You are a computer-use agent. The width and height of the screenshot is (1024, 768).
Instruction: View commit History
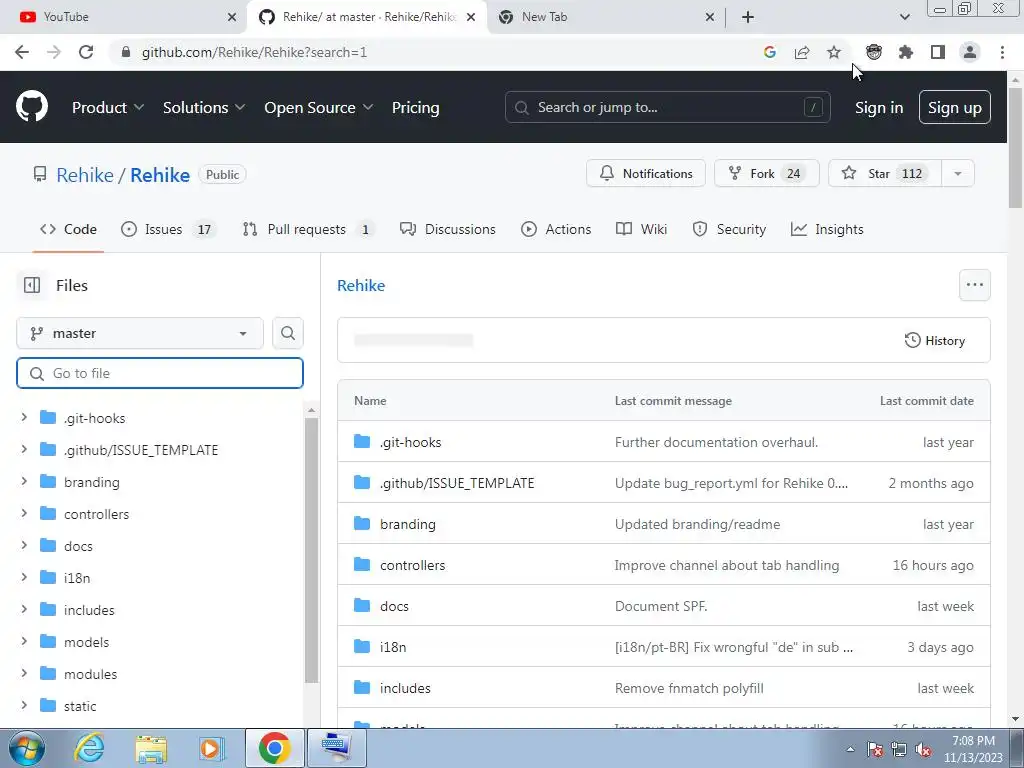[x=935, y=340]
